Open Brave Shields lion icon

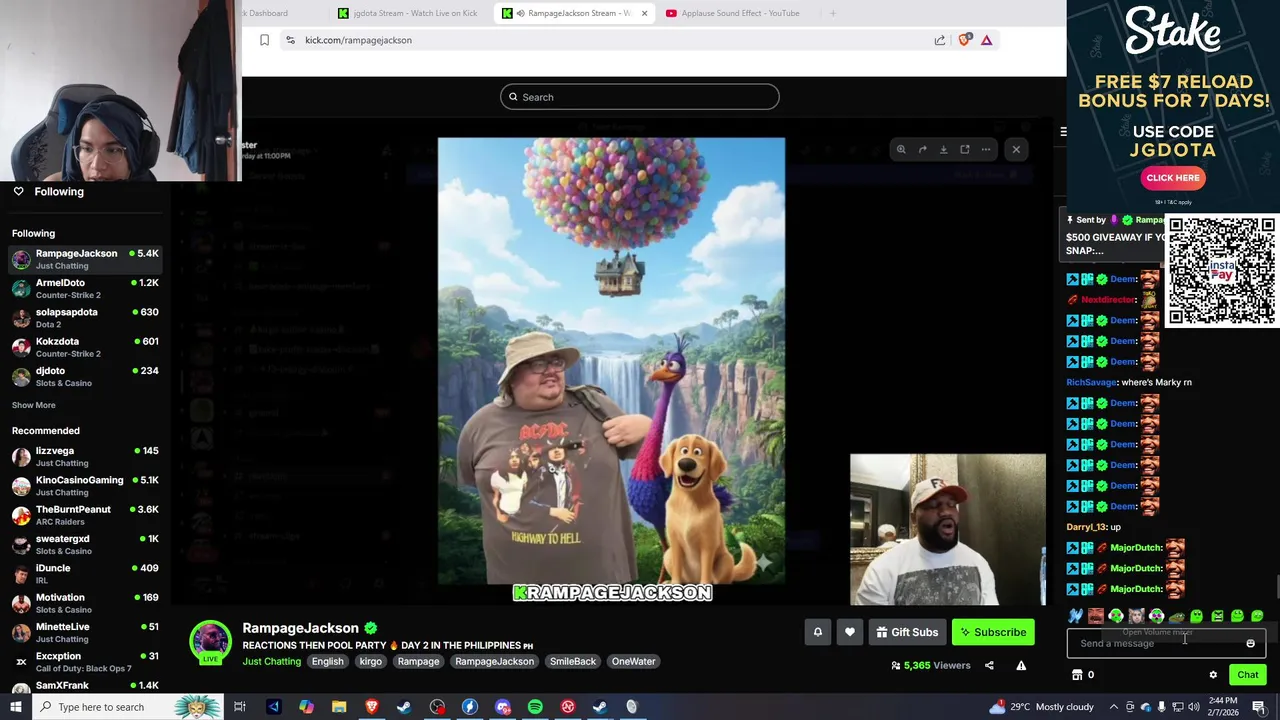[x=964, y=40]
